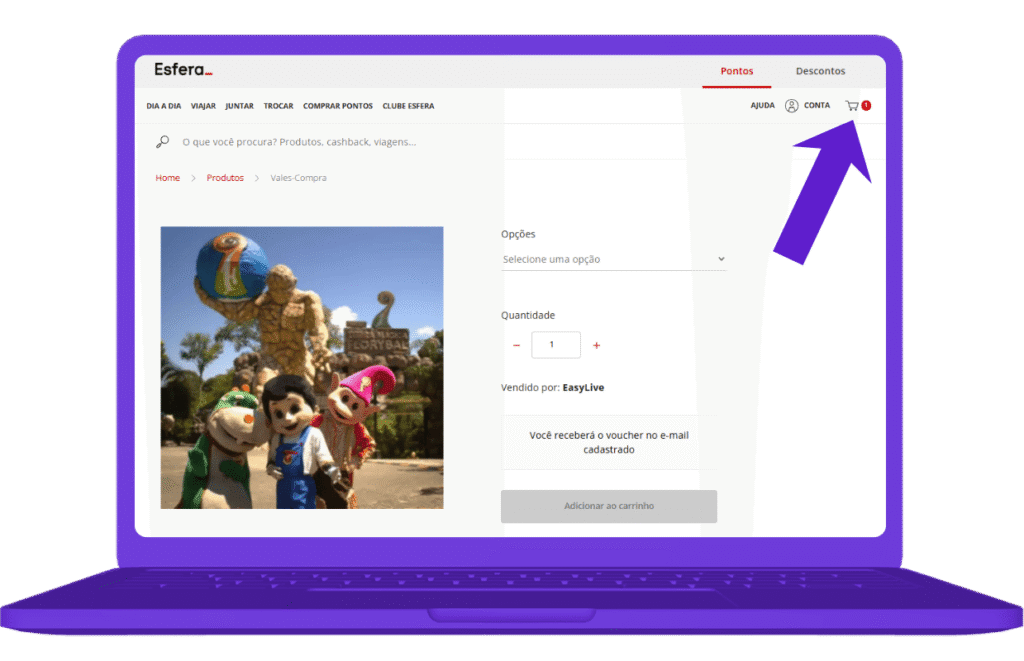This screenshot has height=661, width=1024.
Task: Click the red cart notification badge
Action: point(866,105)
